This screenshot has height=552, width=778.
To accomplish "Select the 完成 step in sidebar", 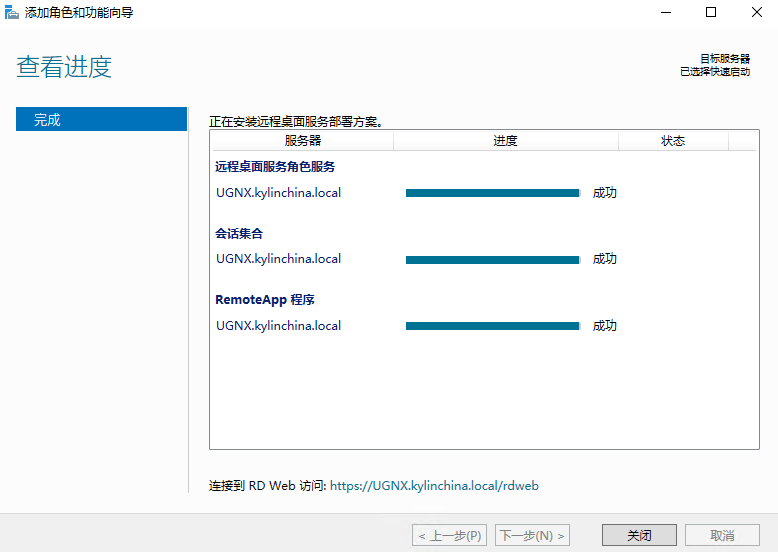I will pyautogui.click(x=101, y=120).
